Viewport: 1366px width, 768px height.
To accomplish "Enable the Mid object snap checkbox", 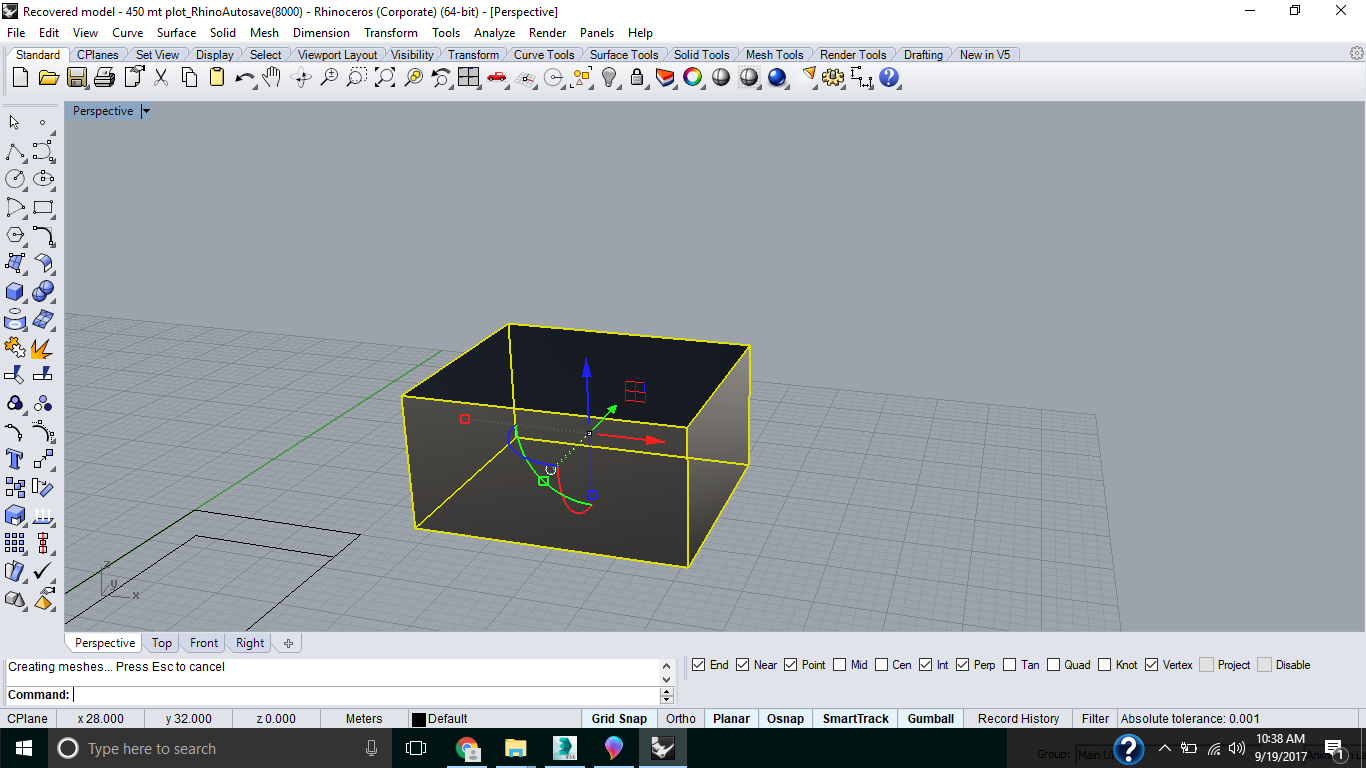I will pos(840,665).
